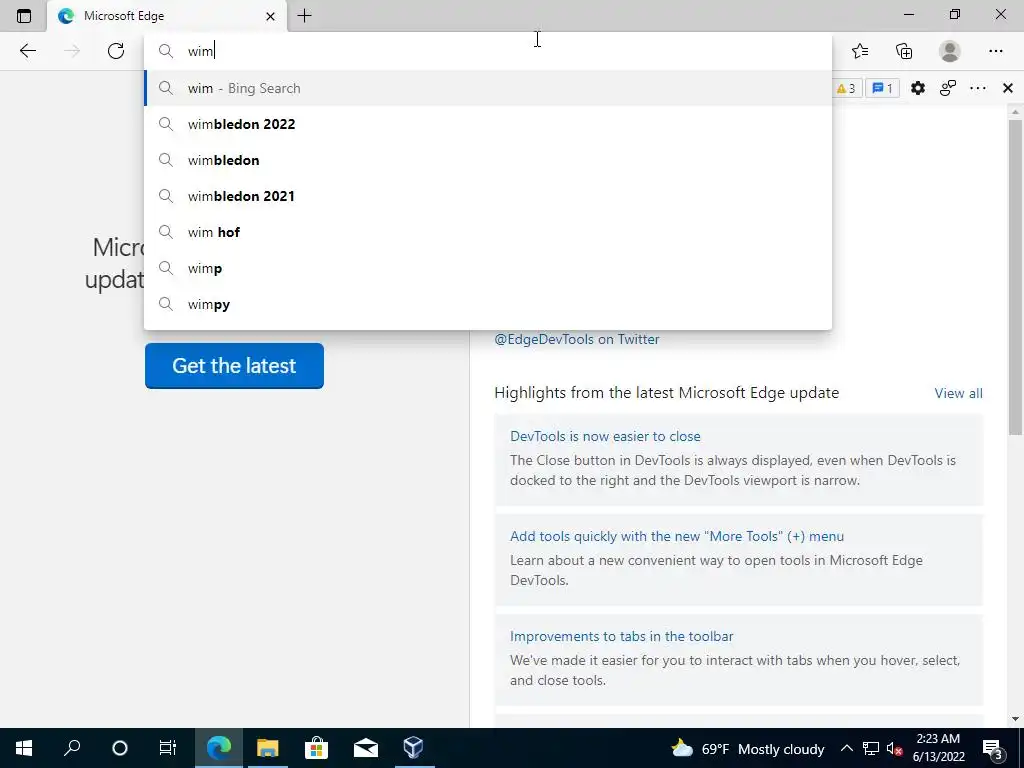Select the 'wimp' suggestion
Screen dimensions: 1024x768
coord(488,268)
